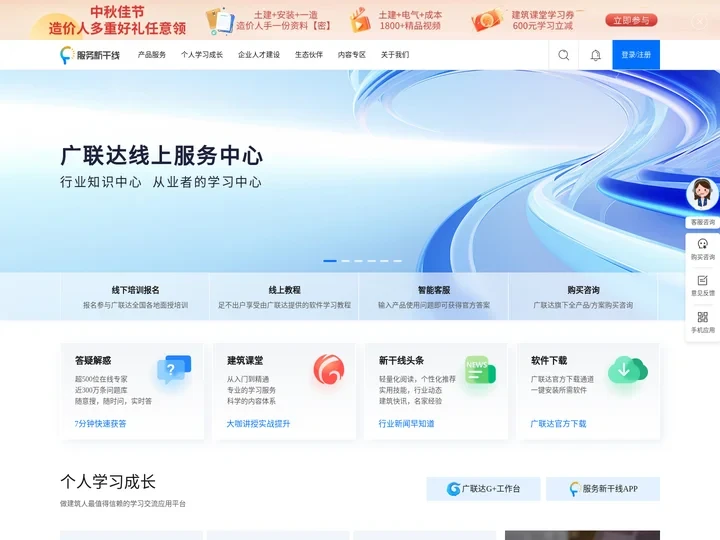Select the second carousel indicator
Screen dimensions: 720x540
(345, 261)
